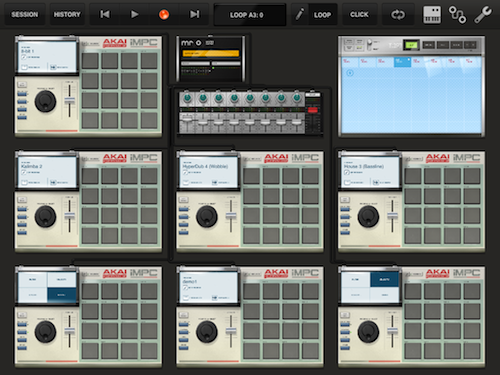The width and height of the screenshot is (500, 375).
Task: Tap the last teal knob on the mixer
Action: (297, 98)
